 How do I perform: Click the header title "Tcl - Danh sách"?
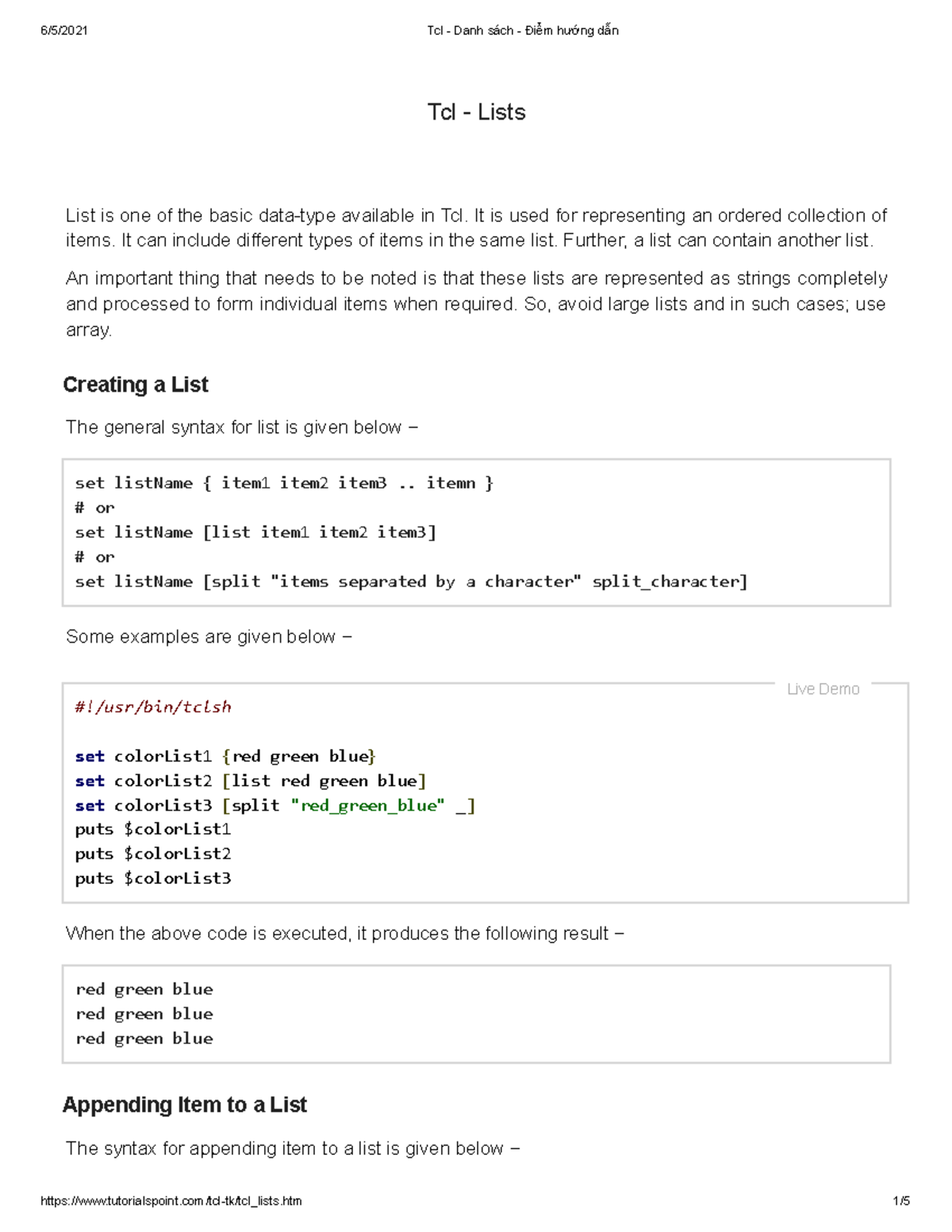click(x=522, y=31)
